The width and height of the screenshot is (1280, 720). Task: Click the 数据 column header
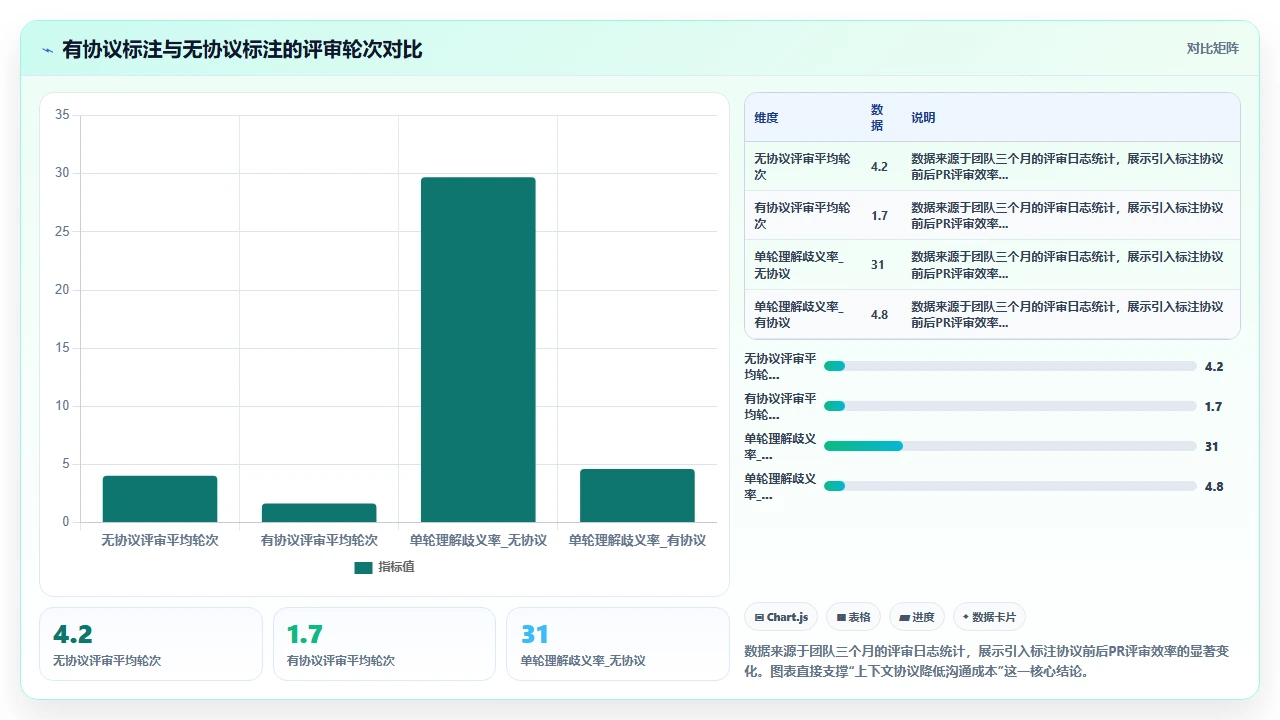coord(877,118)
